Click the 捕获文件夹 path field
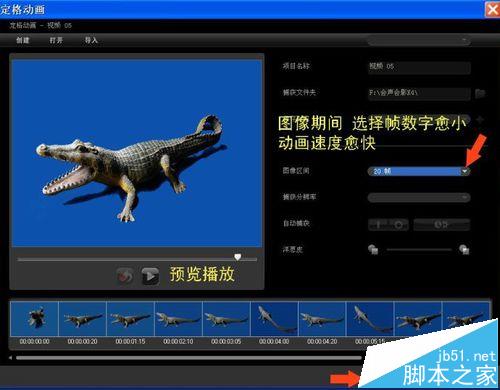This screenshot has height=390, width=500. [x=419, y=93]
